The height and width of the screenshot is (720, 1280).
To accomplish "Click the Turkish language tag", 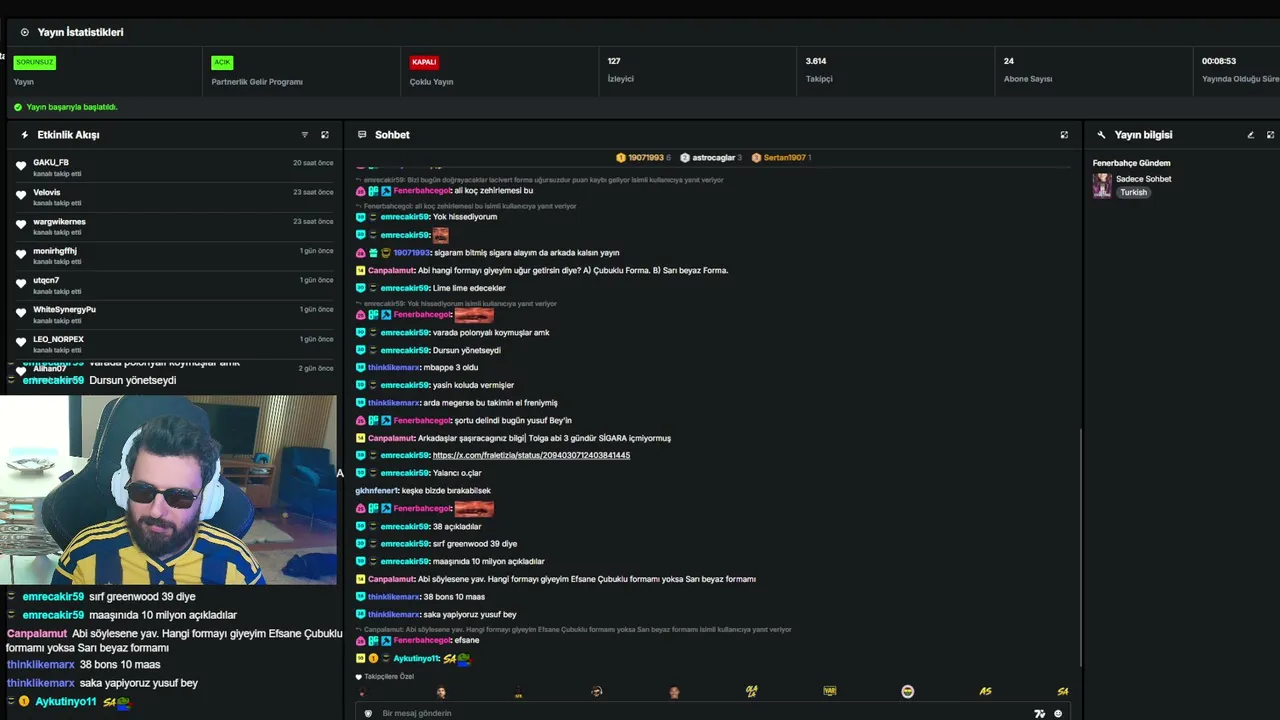I will (x=1133, y=193).
